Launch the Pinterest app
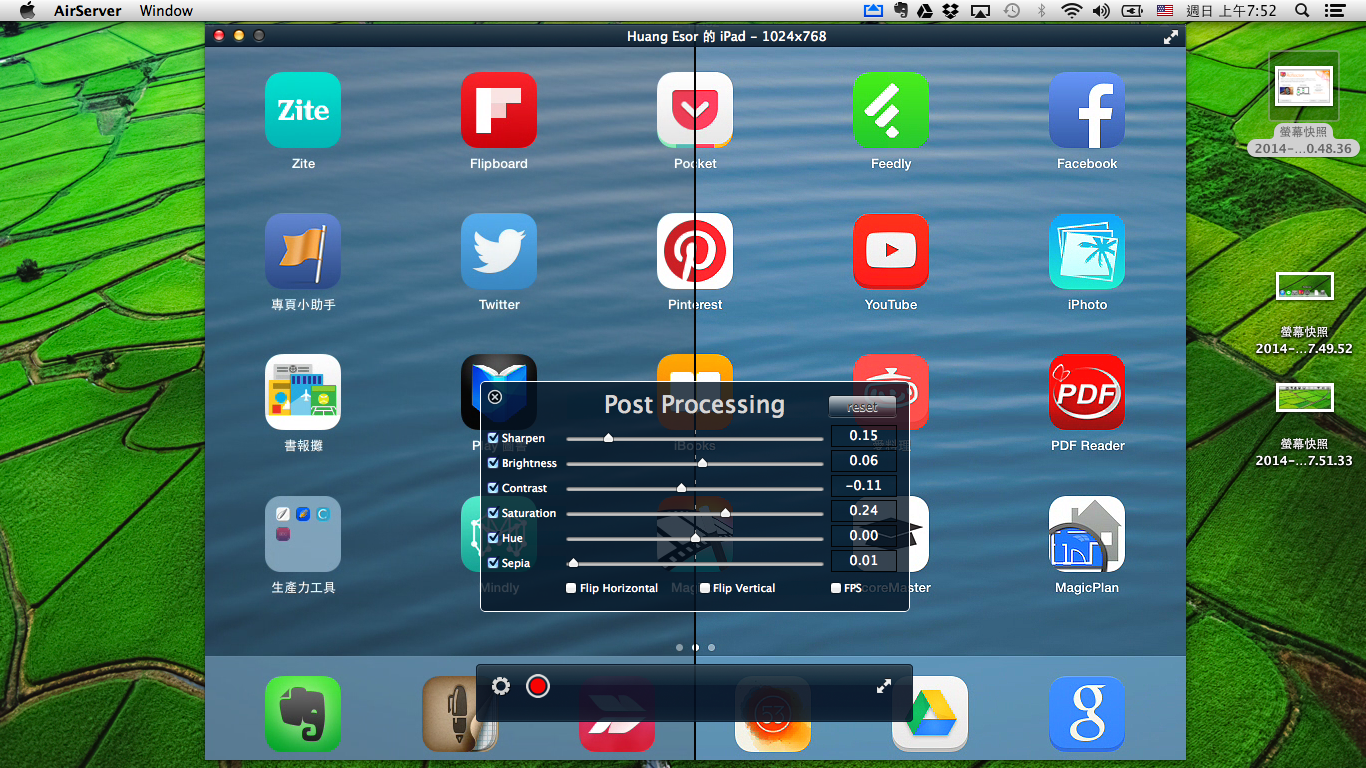 pyautogui.click(x=695, y=251)
